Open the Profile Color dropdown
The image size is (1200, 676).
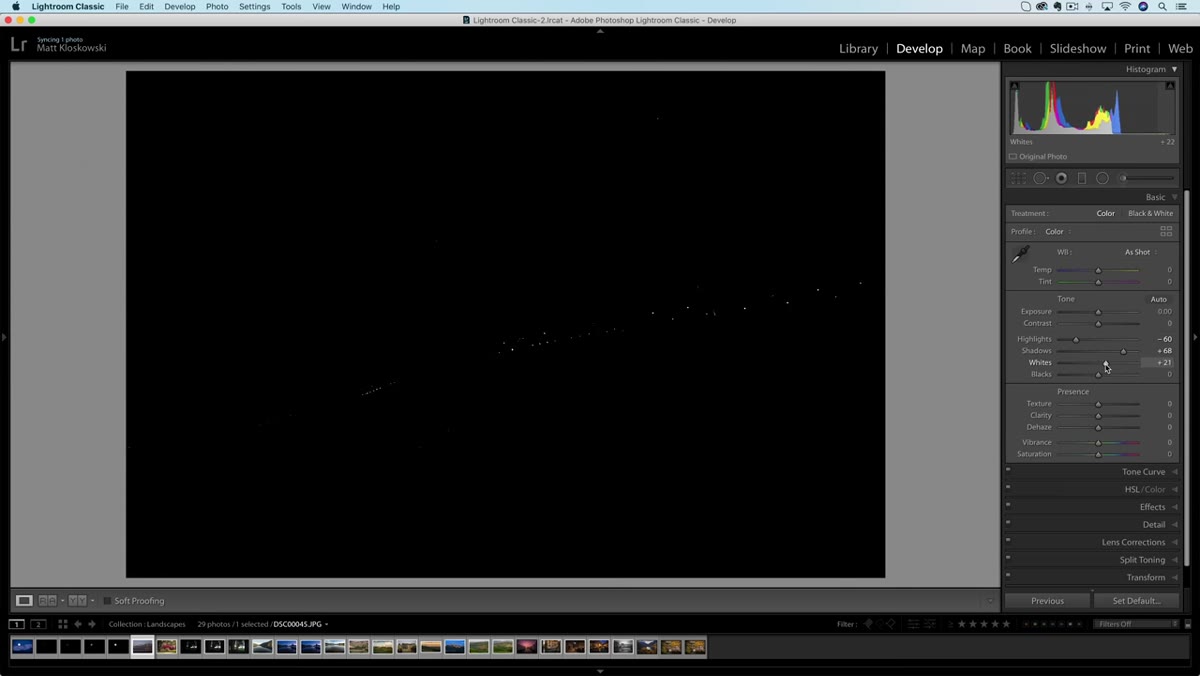click(x=1058, y=231)
